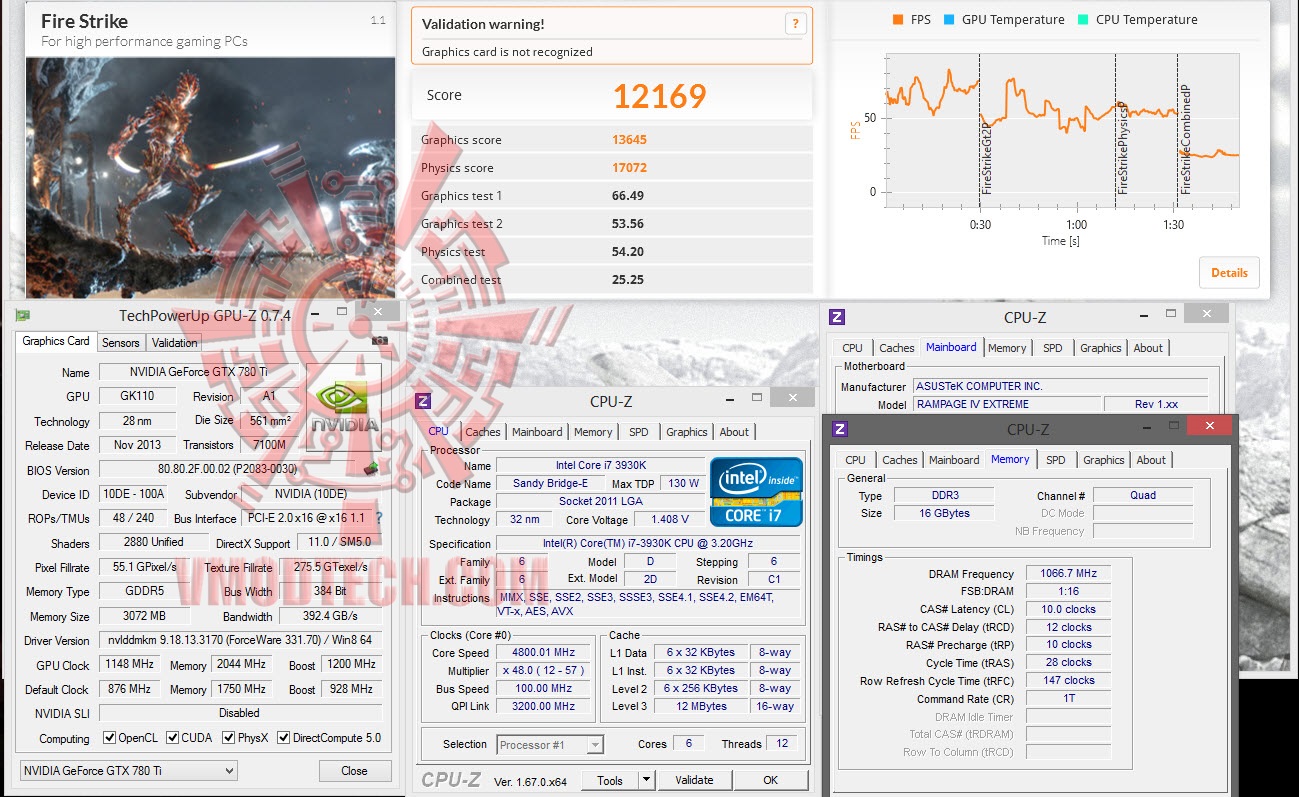
Task: Open Mainboard tab in the CPU-Z Memory timings window
Action: point(954,460)
